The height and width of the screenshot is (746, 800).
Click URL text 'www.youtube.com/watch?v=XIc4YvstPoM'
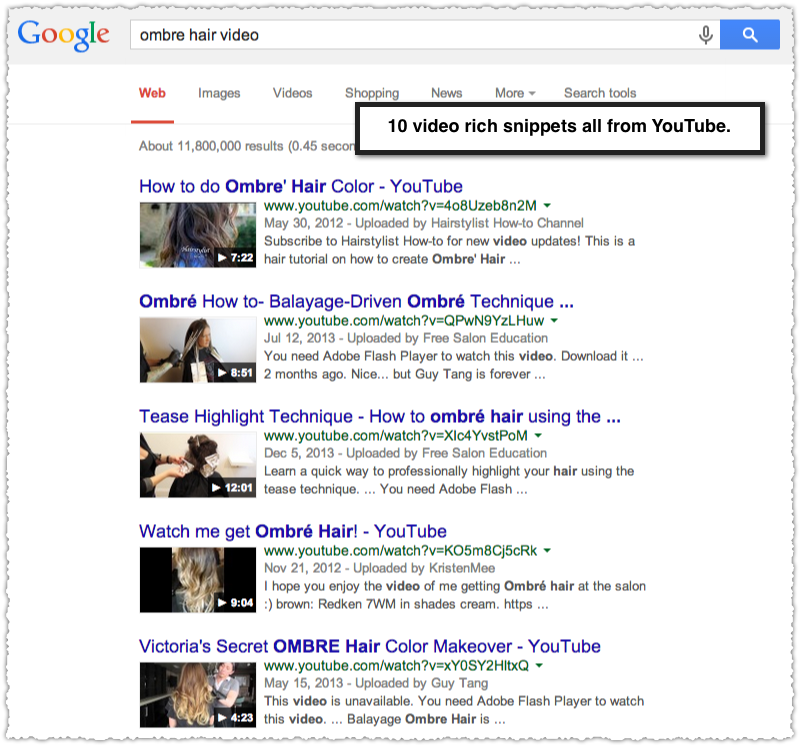coord(396,436)
